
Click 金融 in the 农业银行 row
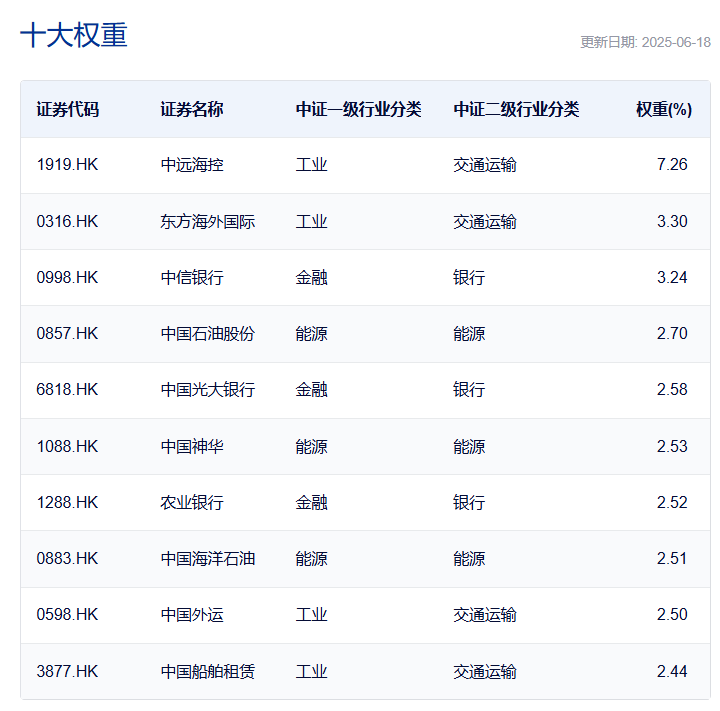pyautogui.click(x=311, y=503)
